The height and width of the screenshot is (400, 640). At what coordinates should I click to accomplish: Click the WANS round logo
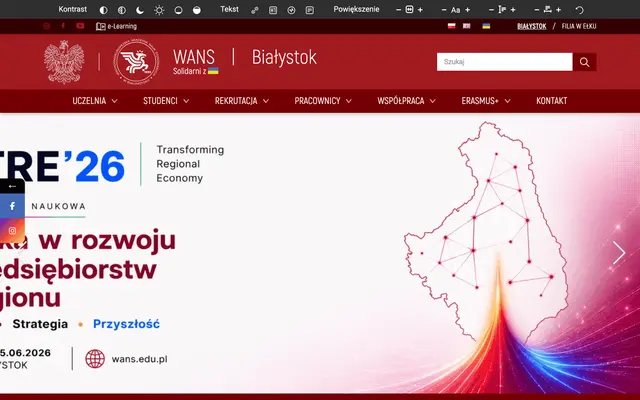pyautogui.click(x=136, y=62)
